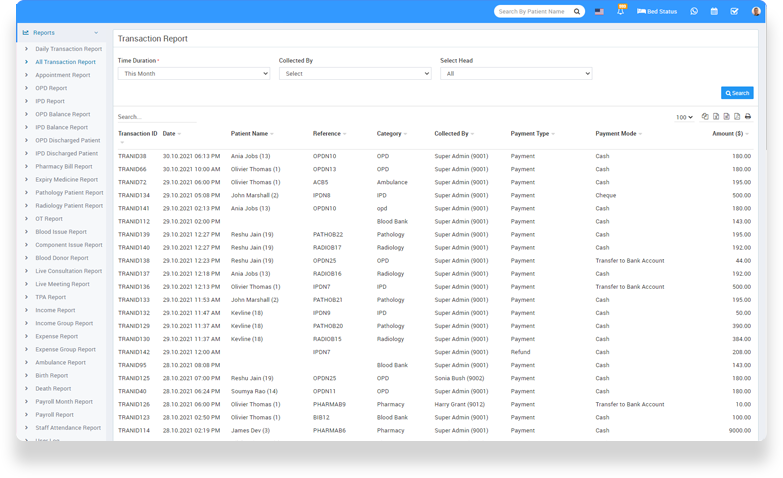
Task: Open the user profile avatar
Action: click(756, 12)
